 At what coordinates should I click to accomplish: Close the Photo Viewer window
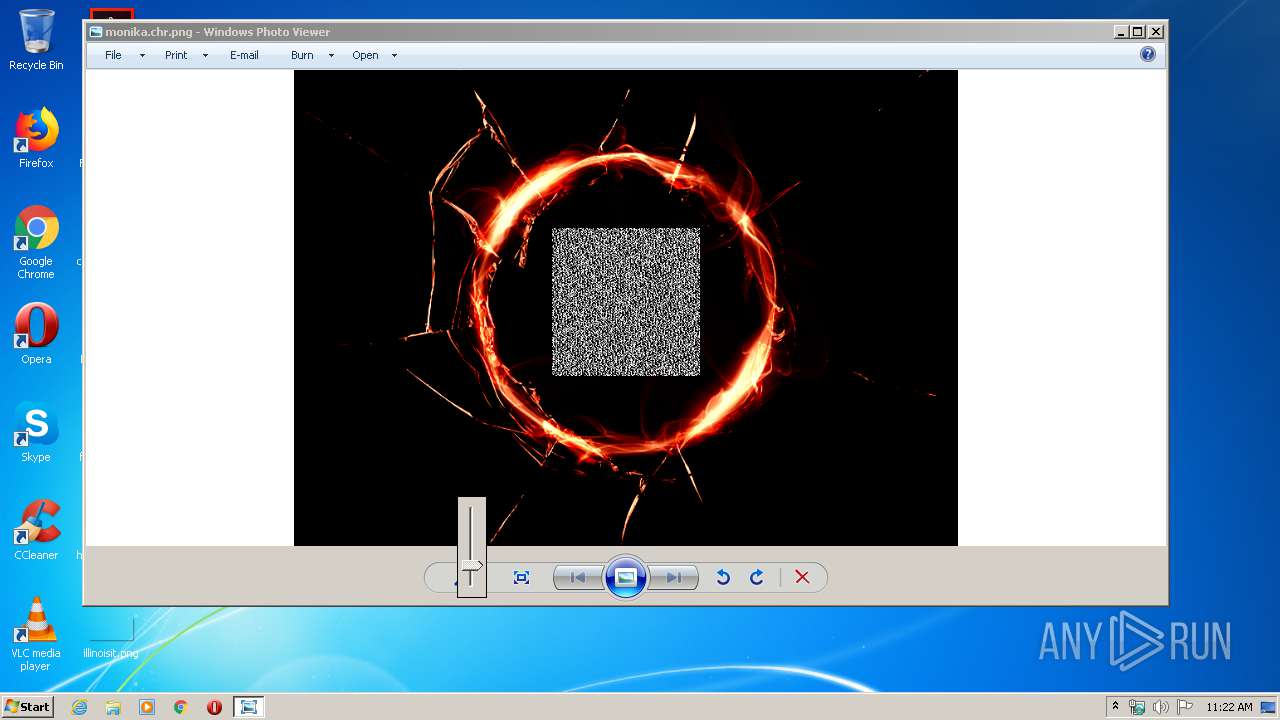(1155, 32)
